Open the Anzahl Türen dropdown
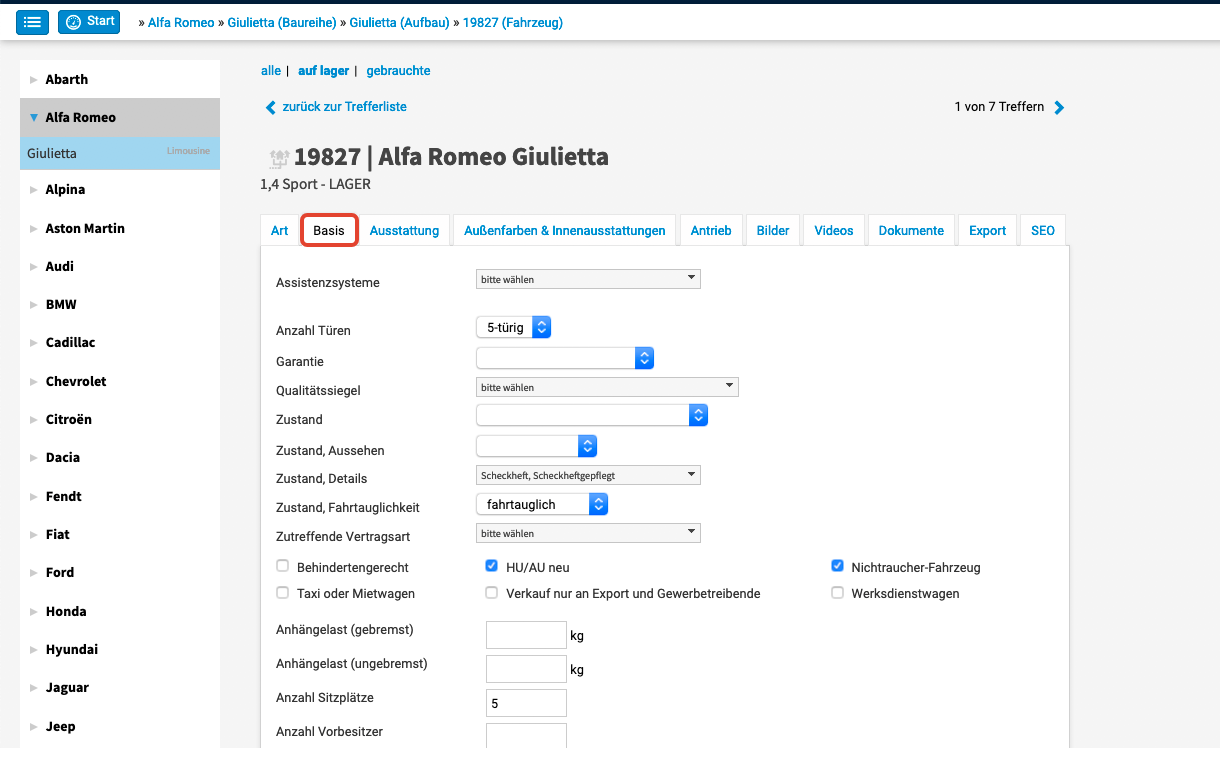1220x783 pixels. [513, 327]
